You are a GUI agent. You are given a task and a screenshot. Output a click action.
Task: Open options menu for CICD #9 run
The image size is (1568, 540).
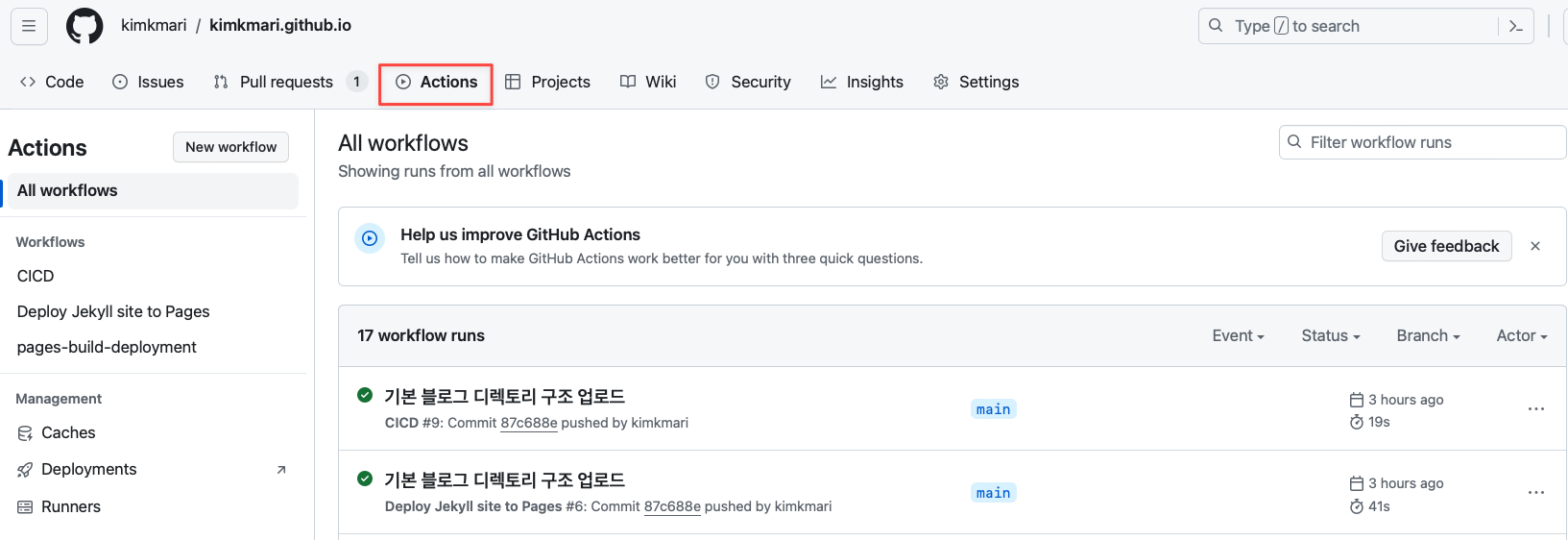tap(1536, 409)
